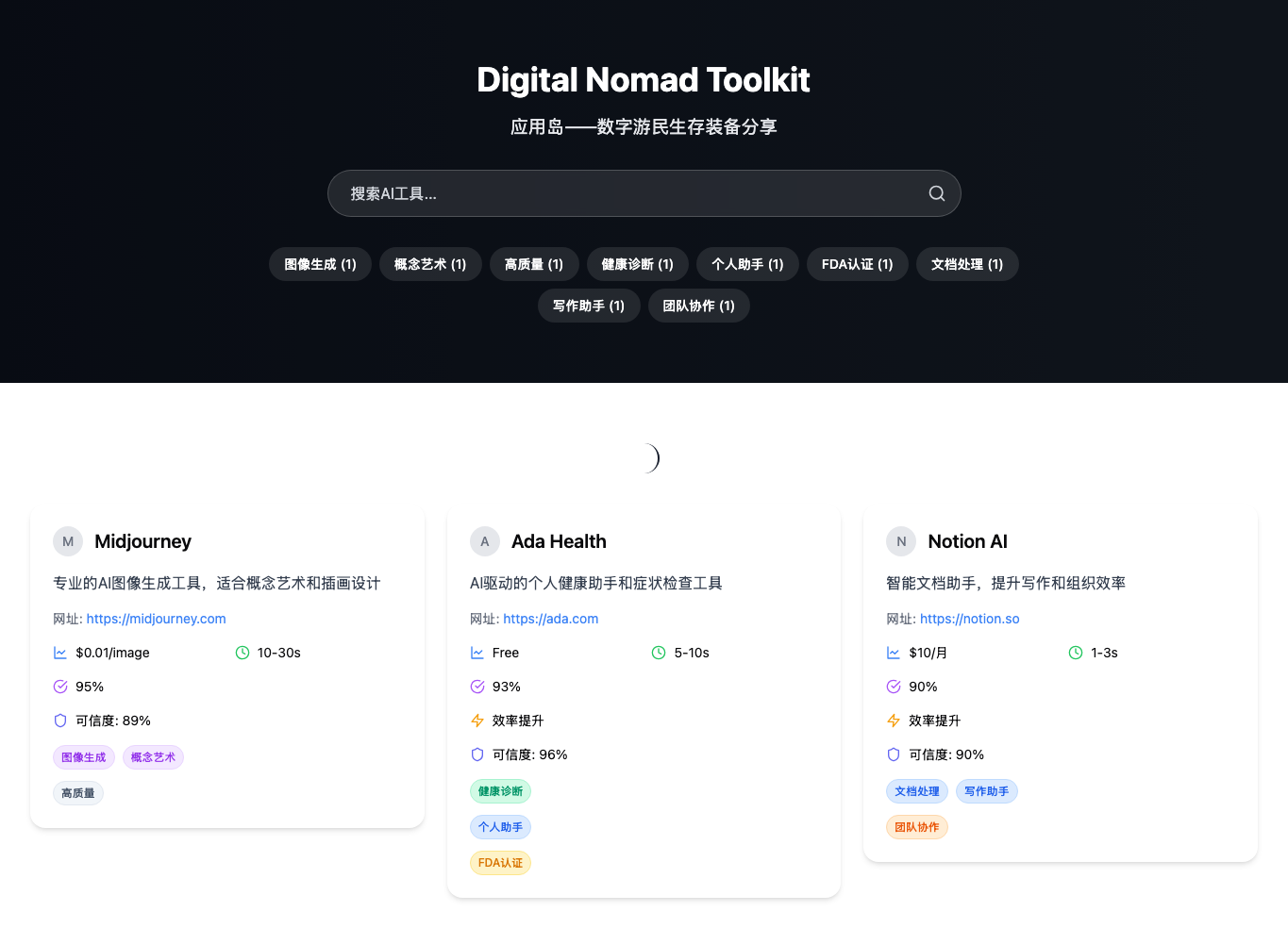Open the https://notion.so link
This screenshot has height=928, width=1288.
pos(970,619)
